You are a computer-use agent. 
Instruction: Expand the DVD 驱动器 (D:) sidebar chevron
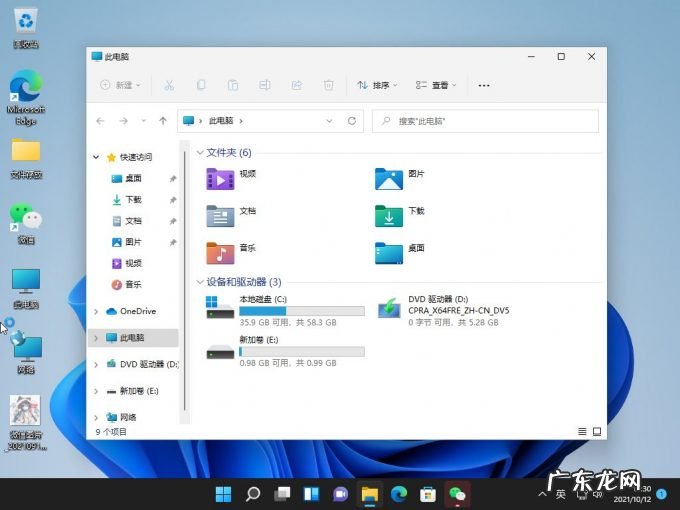point(96,365)
